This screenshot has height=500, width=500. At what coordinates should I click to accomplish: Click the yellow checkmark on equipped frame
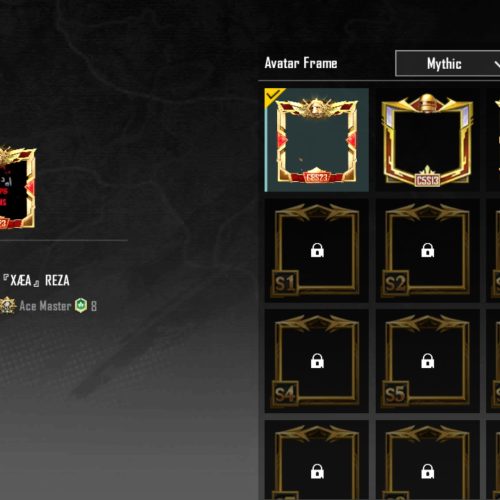click(x=274, y=95)
